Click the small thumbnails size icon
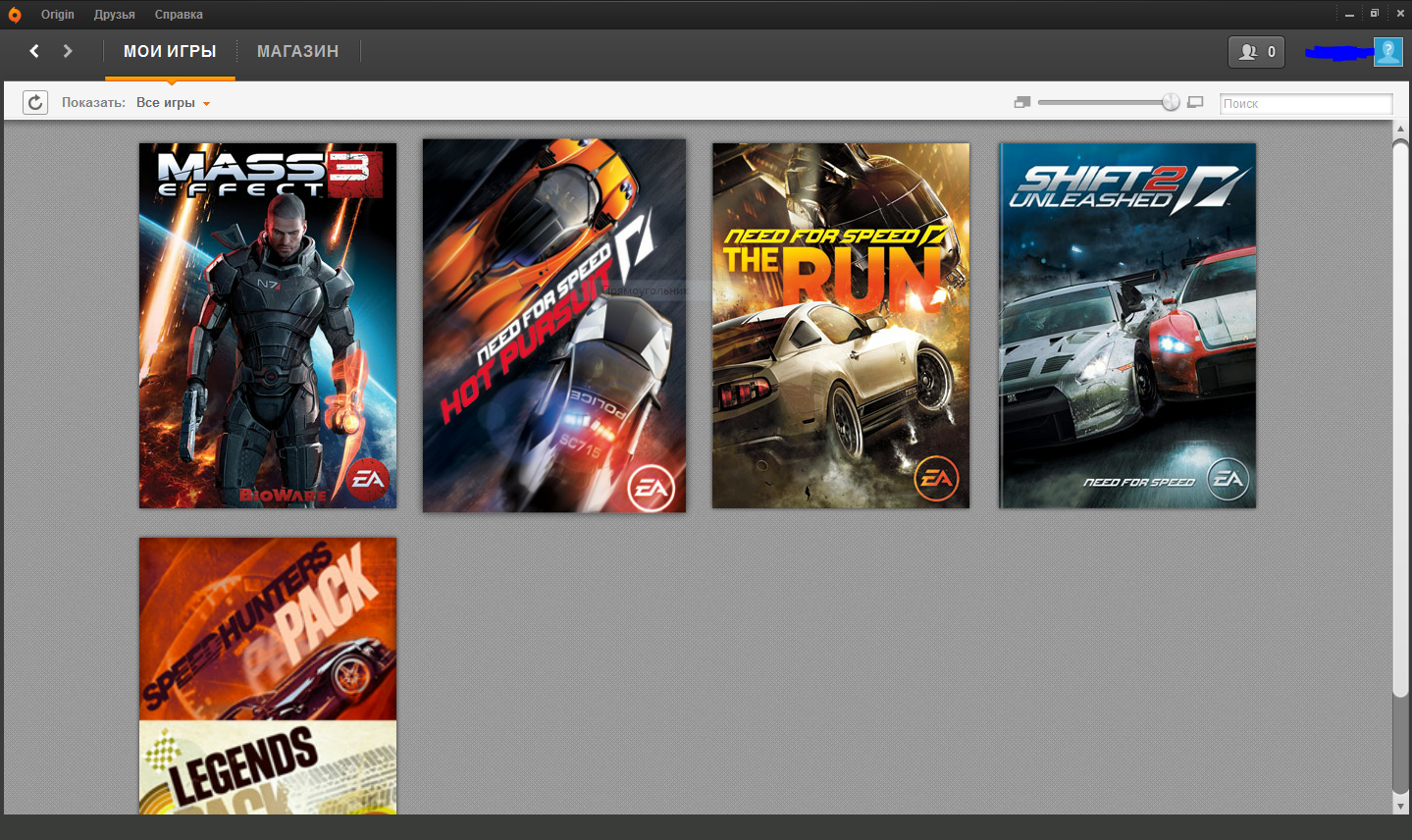The width and height of the screenshot is (1412, 840). (x=1022, y=102)
